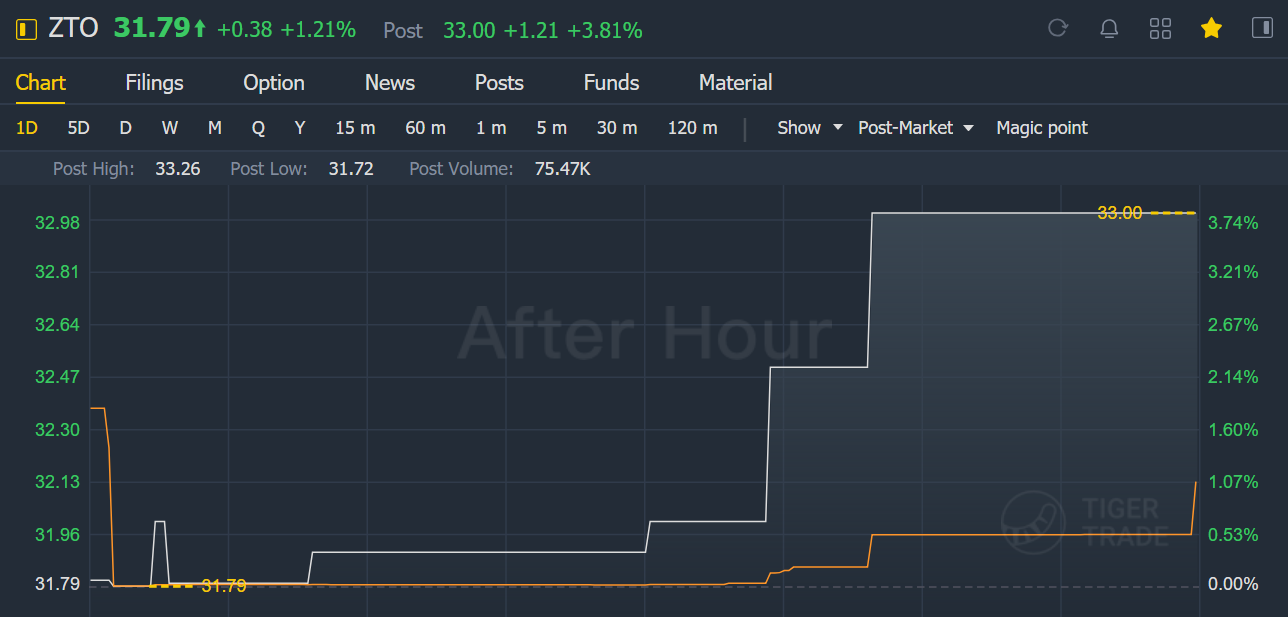Screen dimensions: 1288x617
Task: Select the 1D timeframe
Action: (27, 128)
